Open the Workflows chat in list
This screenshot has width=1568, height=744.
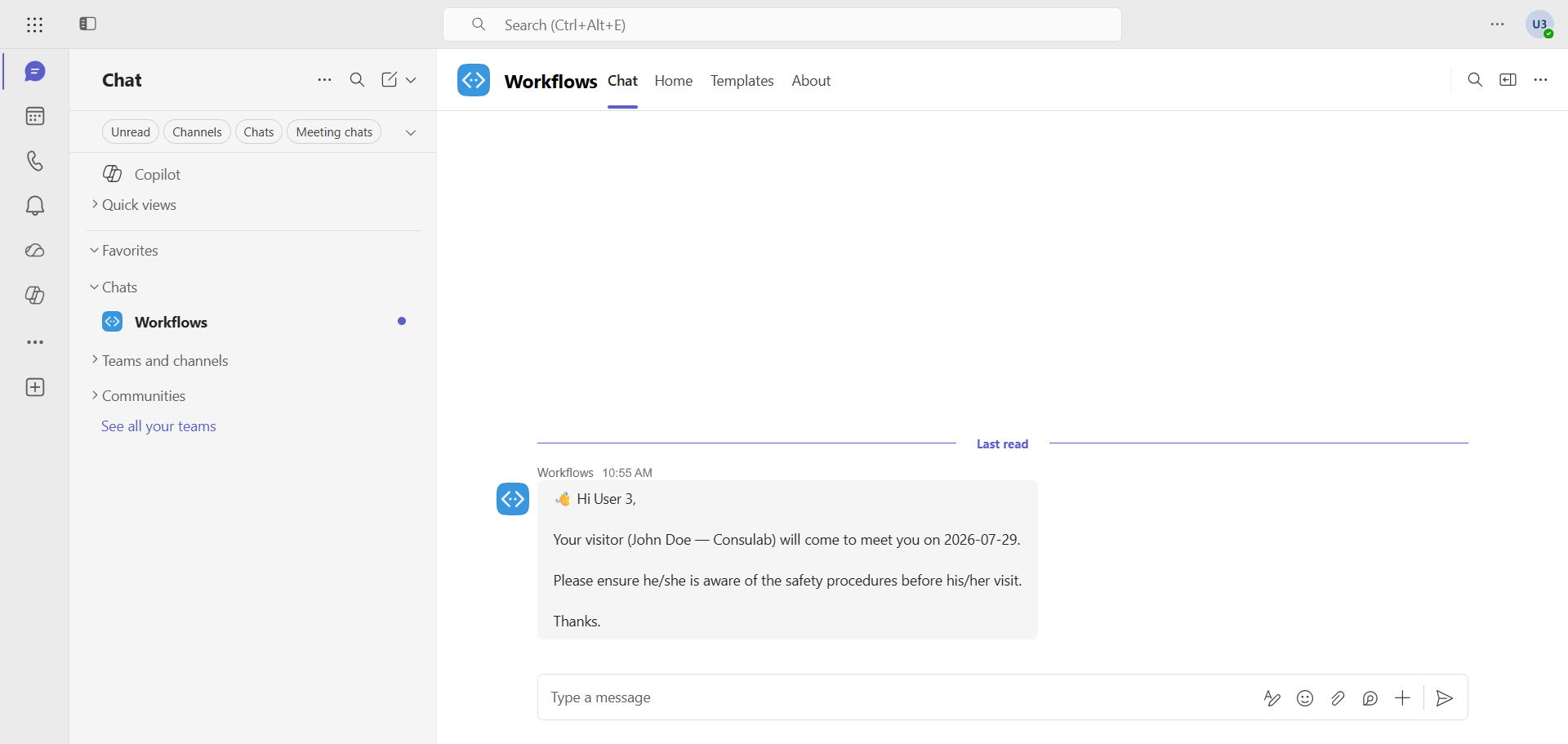tap(253, 322)
